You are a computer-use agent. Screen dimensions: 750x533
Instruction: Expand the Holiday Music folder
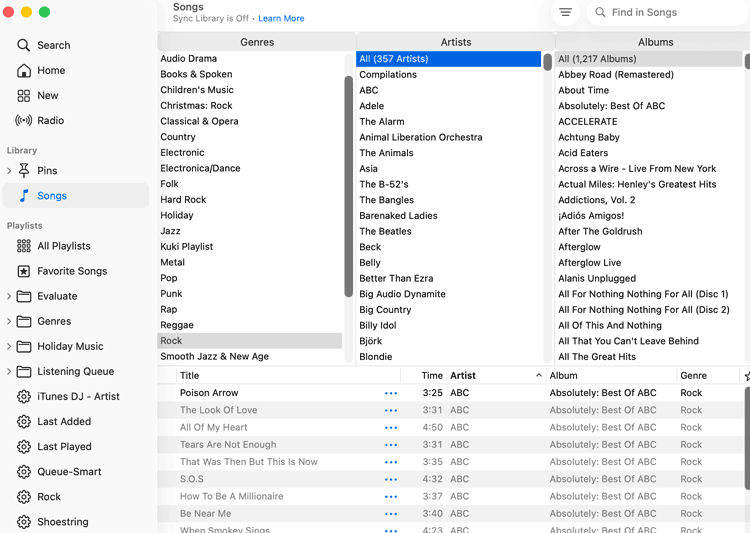(9, 346)
